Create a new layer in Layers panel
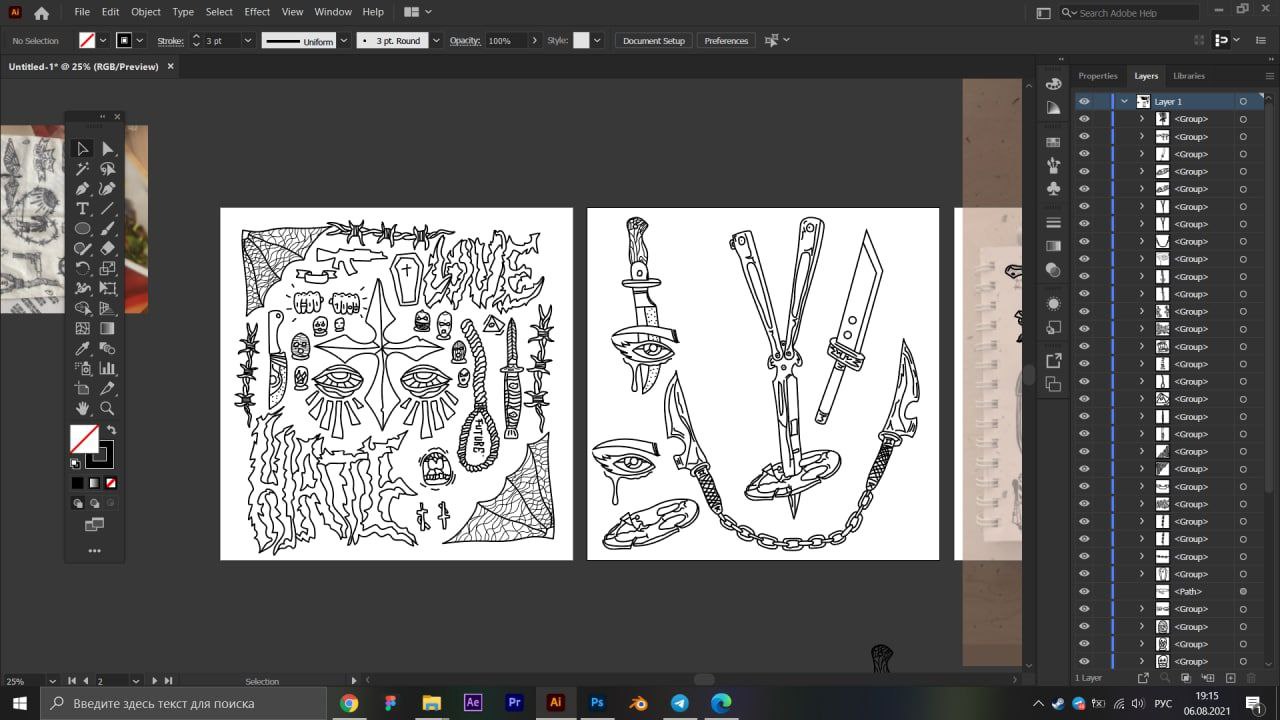The width and height of the screenshot is (1280, 720). (1231, 678)
